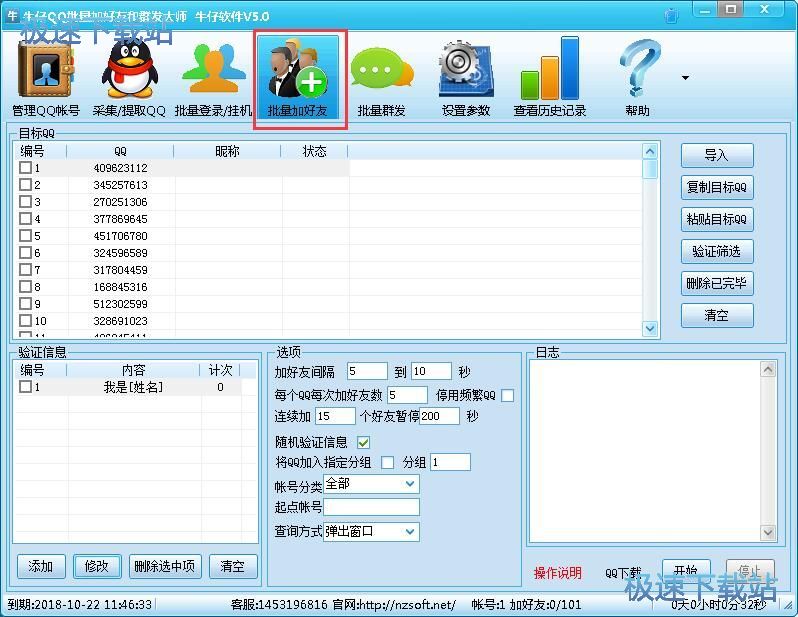The image size is (798, 617).
Task: Click 计次 column header
Action: [x=220, y=370]
